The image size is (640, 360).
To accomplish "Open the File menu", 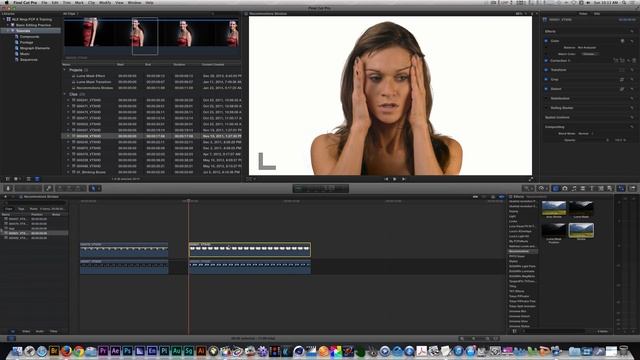I will tap(44, 2).
